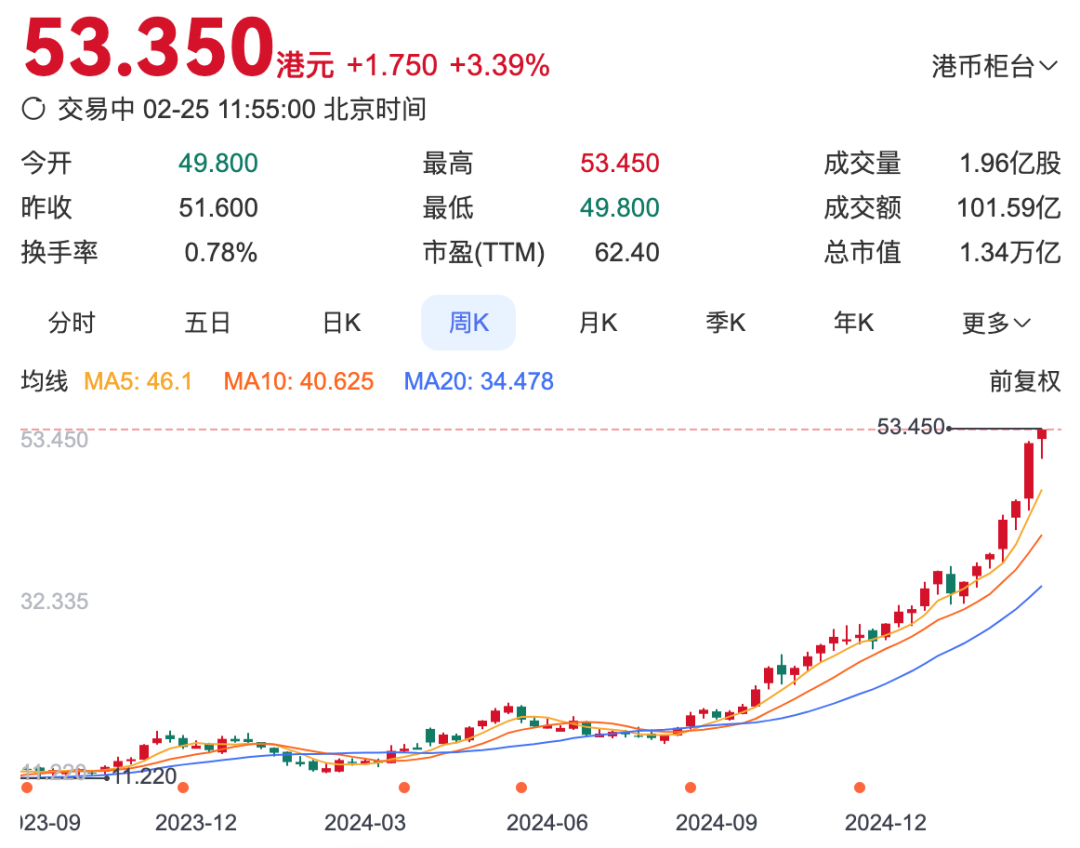
Task: Open the 港币柜台 dropdown
Action: 995,66
